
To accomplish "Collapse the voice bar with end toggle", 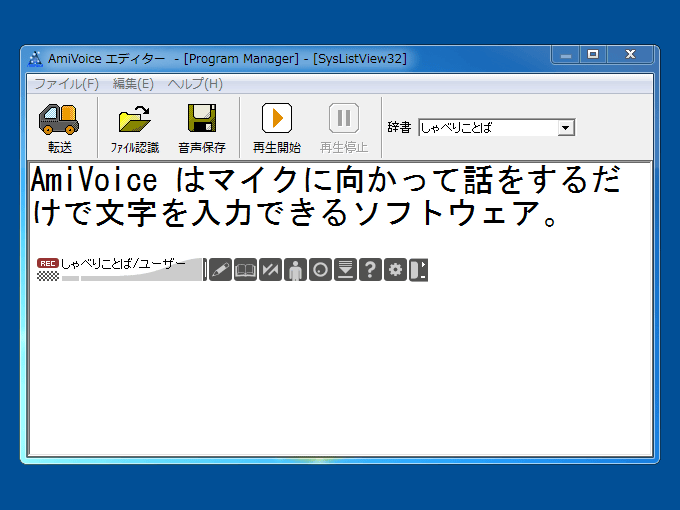I will (x=418, y=270).
